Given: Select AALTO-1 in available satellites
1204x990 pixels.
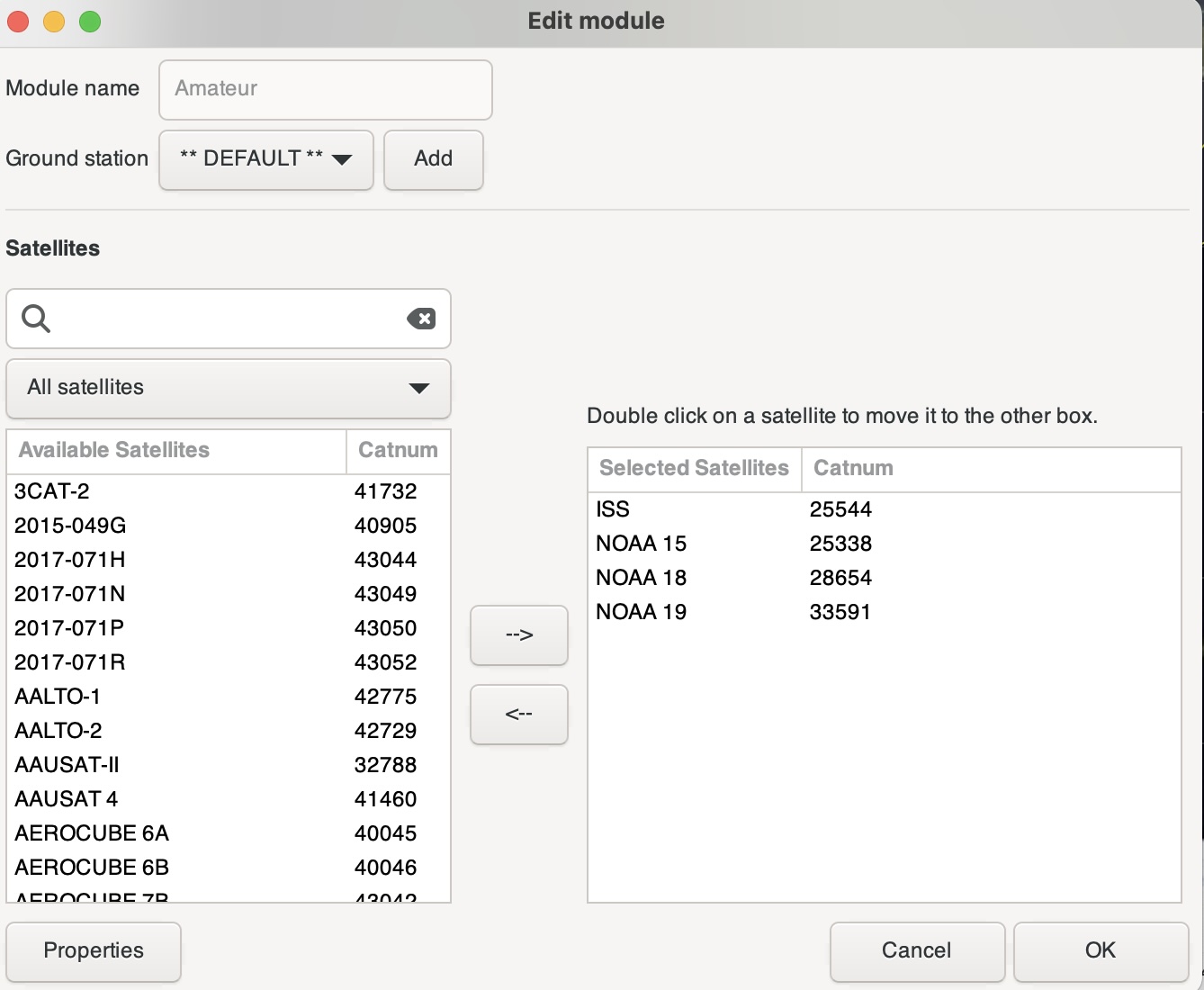Looking at the screenshot, I should pyautogui.click(x=58, y=697).
